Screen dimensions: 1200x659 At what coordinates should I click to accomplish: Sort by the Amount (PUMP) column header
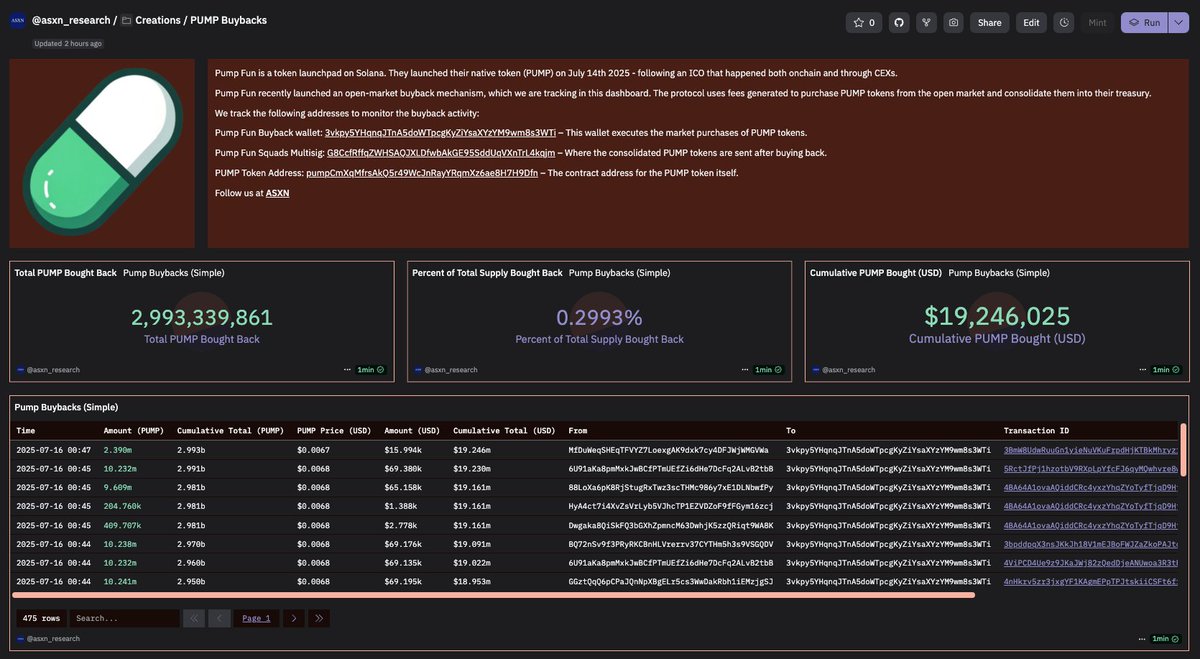pyautogui.click(x=133, y=431)
